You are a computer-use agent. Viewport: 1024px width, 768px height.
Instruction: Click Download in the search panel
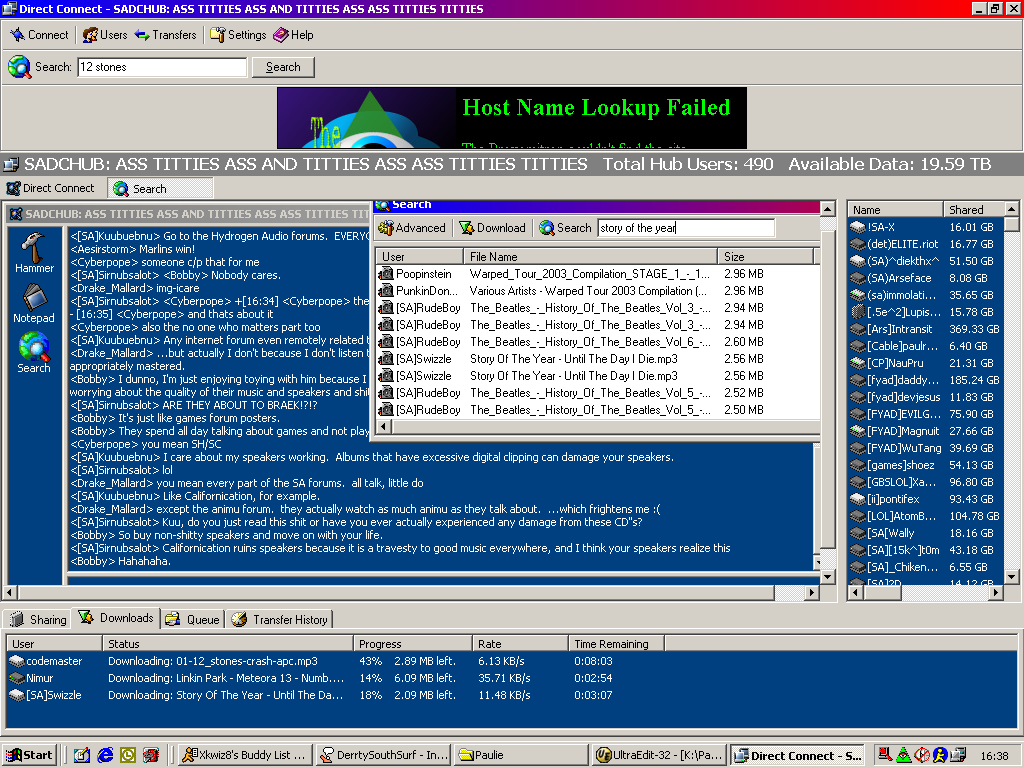tap(492, 228)
